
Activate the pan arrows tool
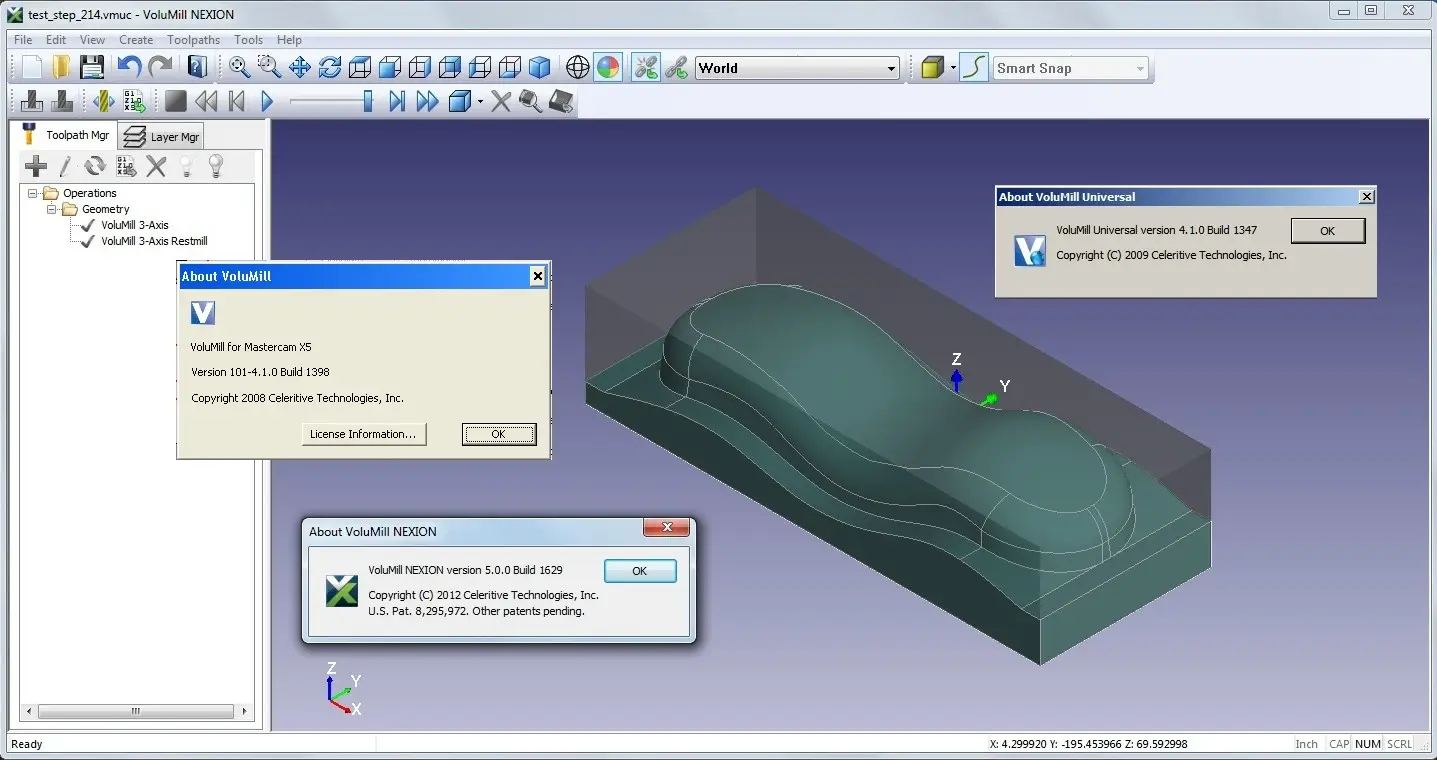[299, 67]
